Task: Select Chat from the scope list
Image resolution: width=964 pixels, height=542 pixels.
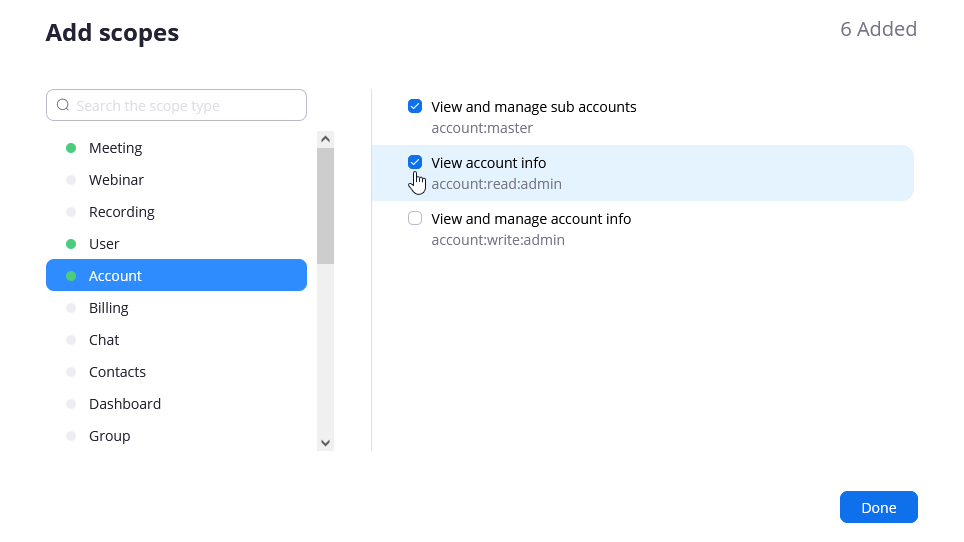Action: coord(104,340)
